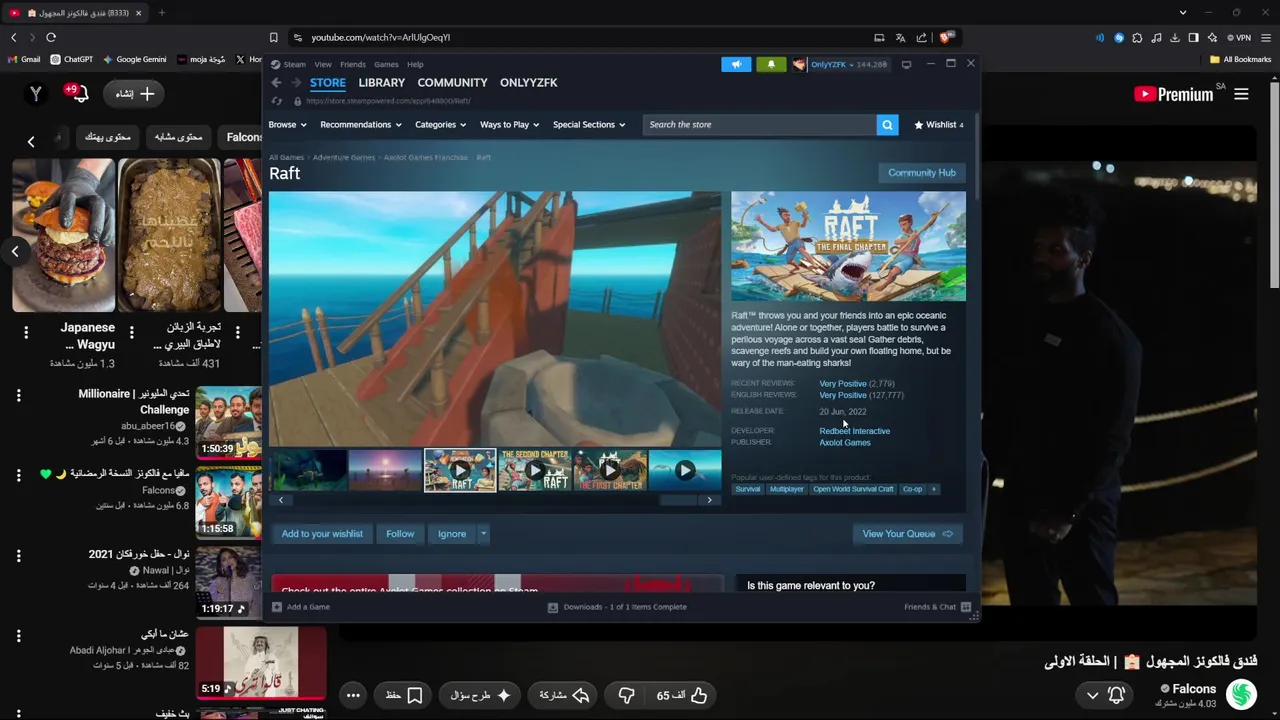Click the Ignore button for Raft

click(452, 534)
